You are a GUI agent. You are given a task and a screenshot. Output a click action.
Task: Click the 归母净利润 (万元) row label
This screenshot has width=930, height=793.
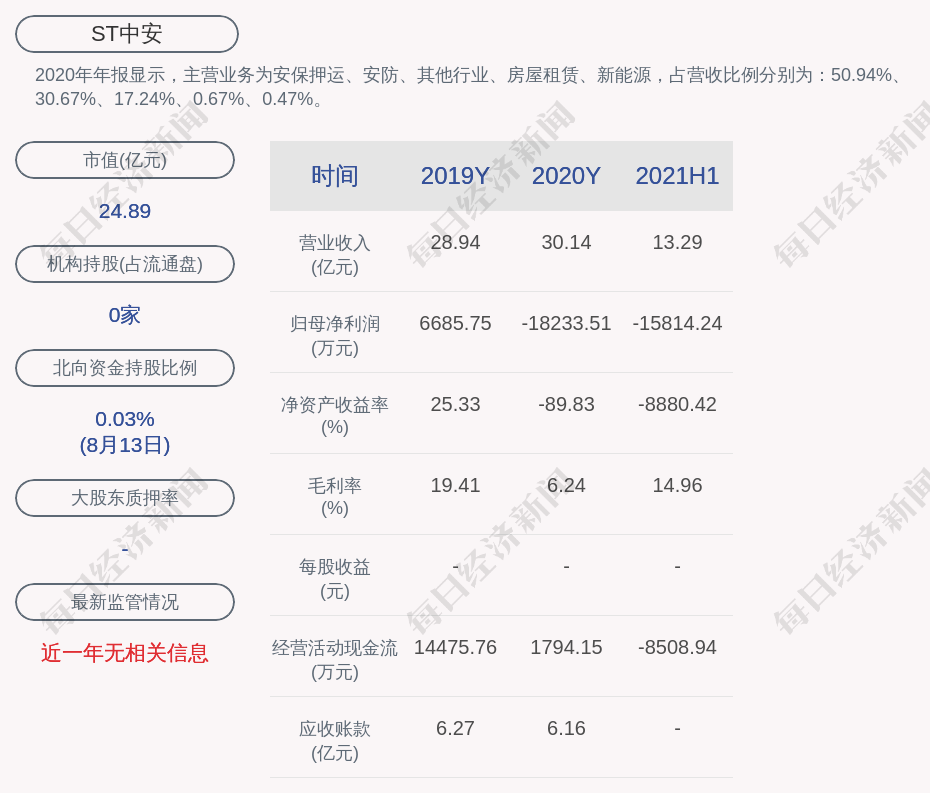click(x=335, y=336)
